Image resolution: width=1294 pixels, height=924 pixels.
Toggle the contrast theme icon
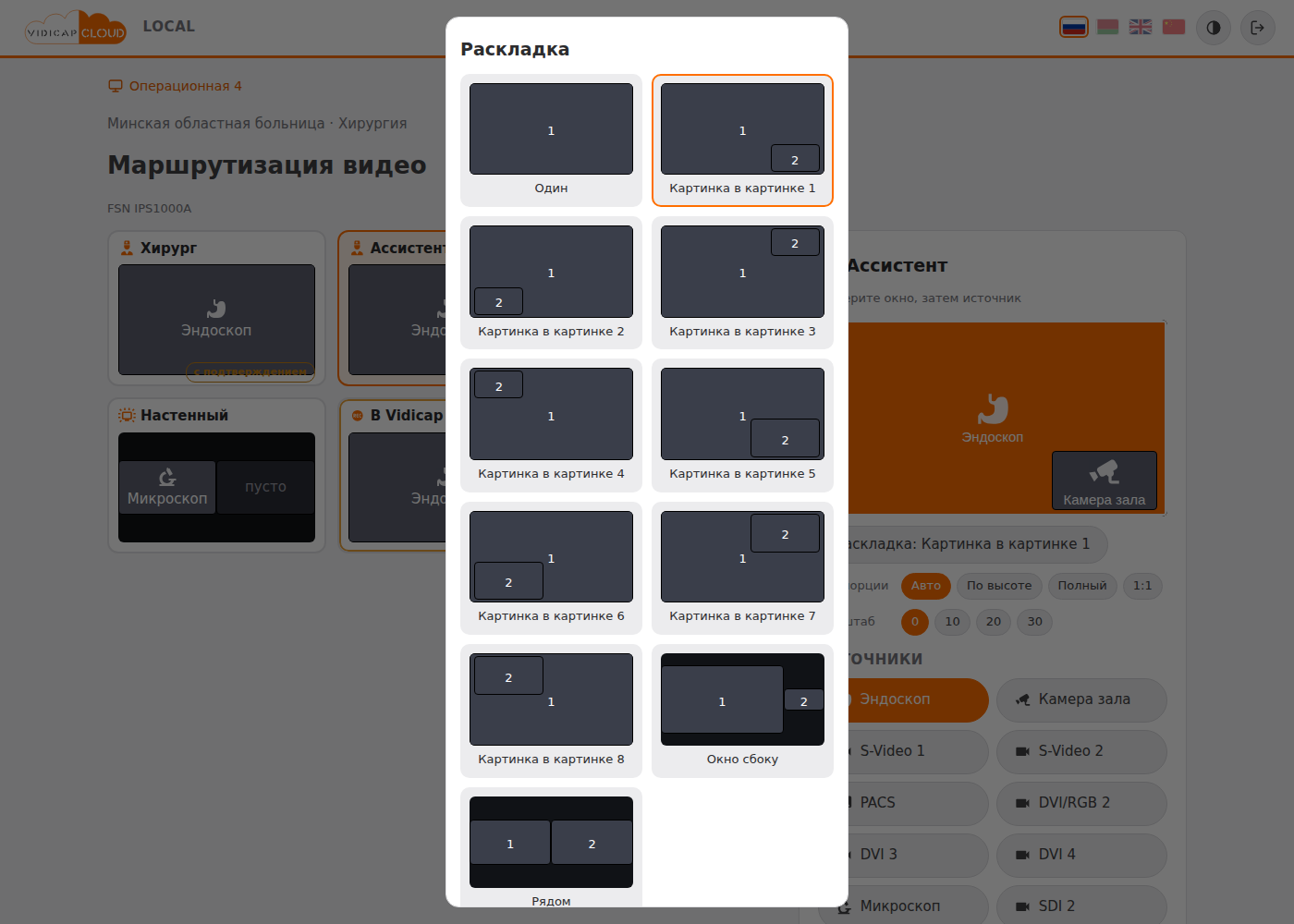pos(1214,28)
